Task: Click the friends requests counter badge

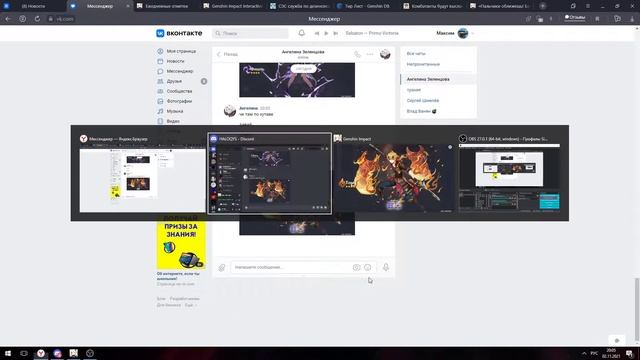Action: point(204,81)
